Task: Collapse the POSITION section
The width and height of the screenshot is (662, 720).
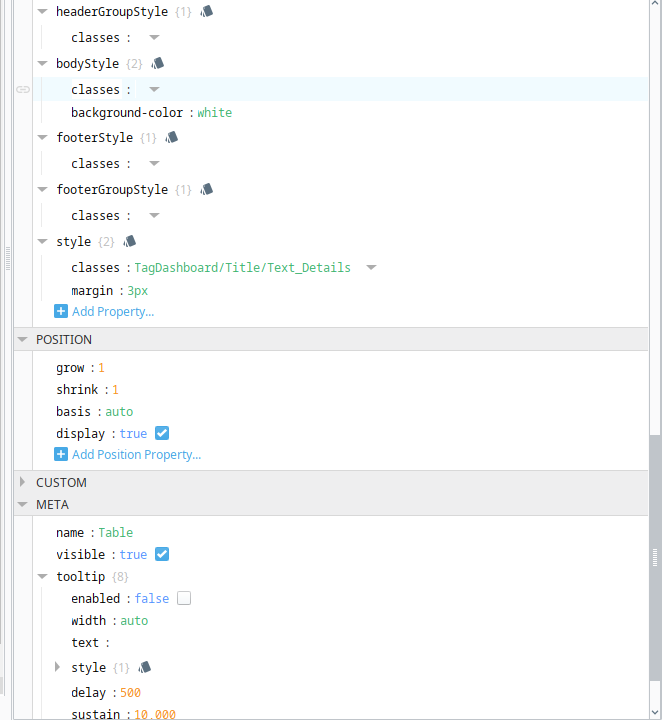Action: coord(22,339)
